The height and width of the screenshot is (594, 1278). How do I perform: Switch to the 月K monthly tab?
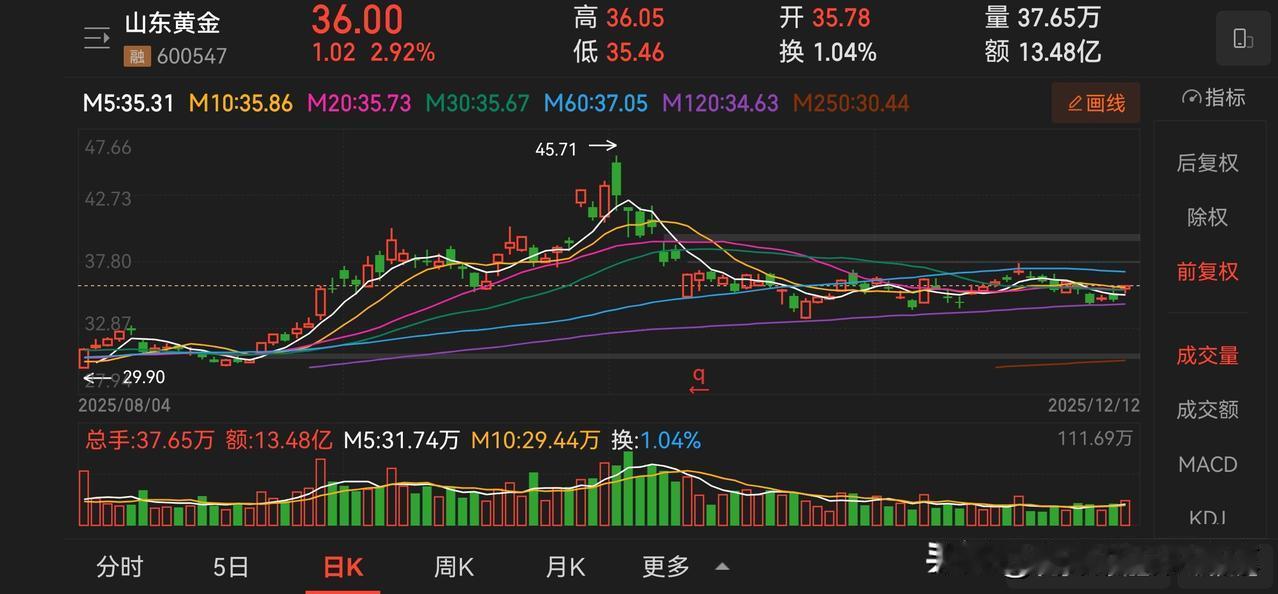pos(565,567)
